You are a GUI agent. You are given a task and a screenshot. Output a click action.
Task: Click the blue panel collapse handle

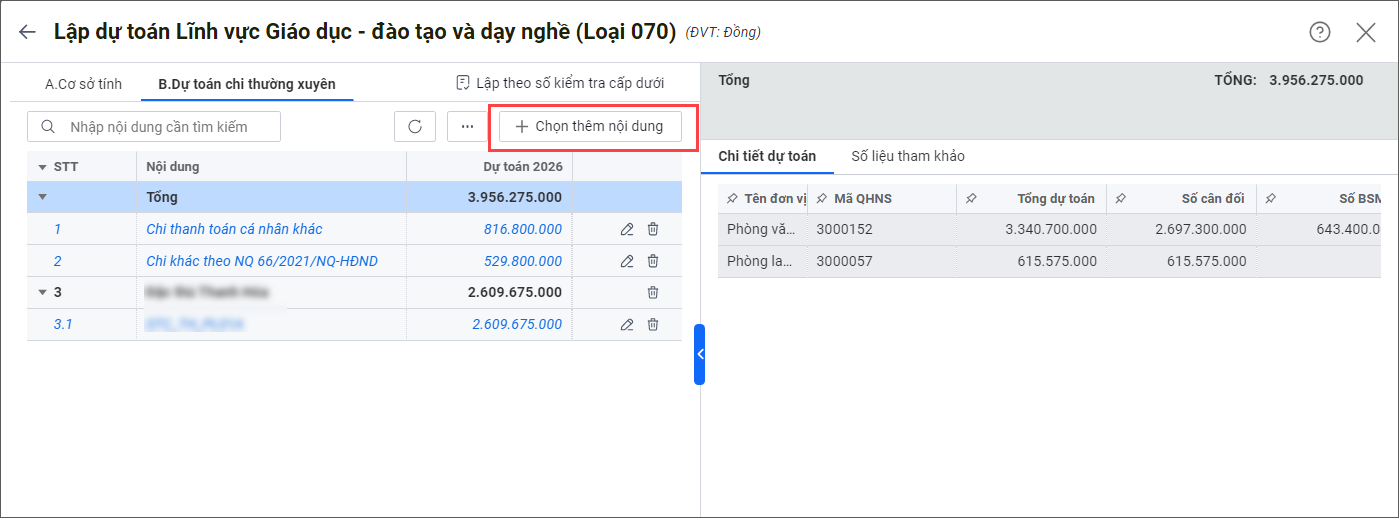(699, 354)
